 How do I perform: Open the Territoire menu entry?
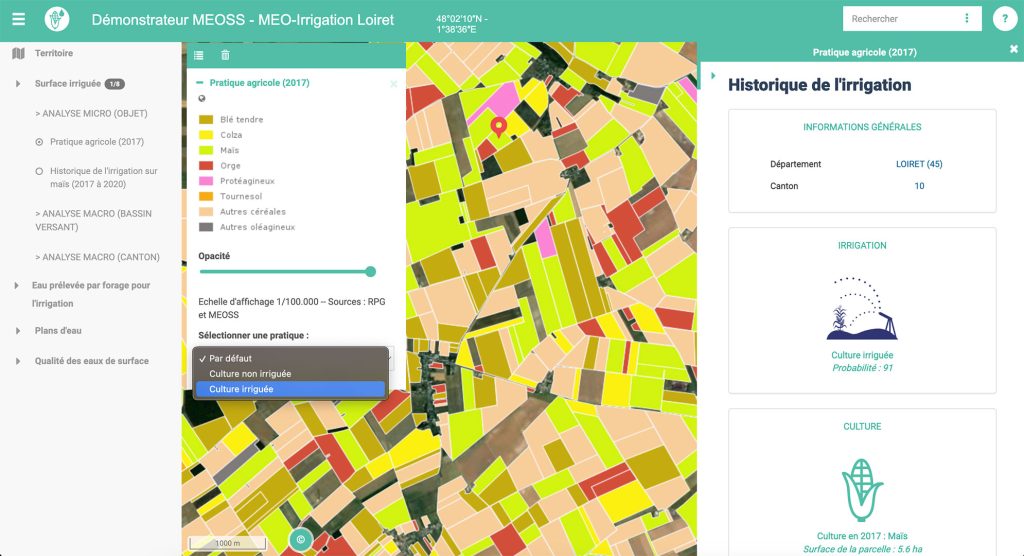click(54, 54)
